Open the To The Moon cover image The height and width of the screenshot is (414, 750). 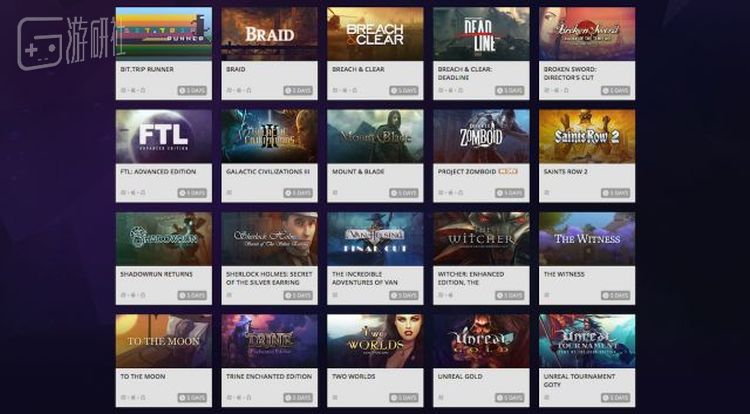coord(164,341)
